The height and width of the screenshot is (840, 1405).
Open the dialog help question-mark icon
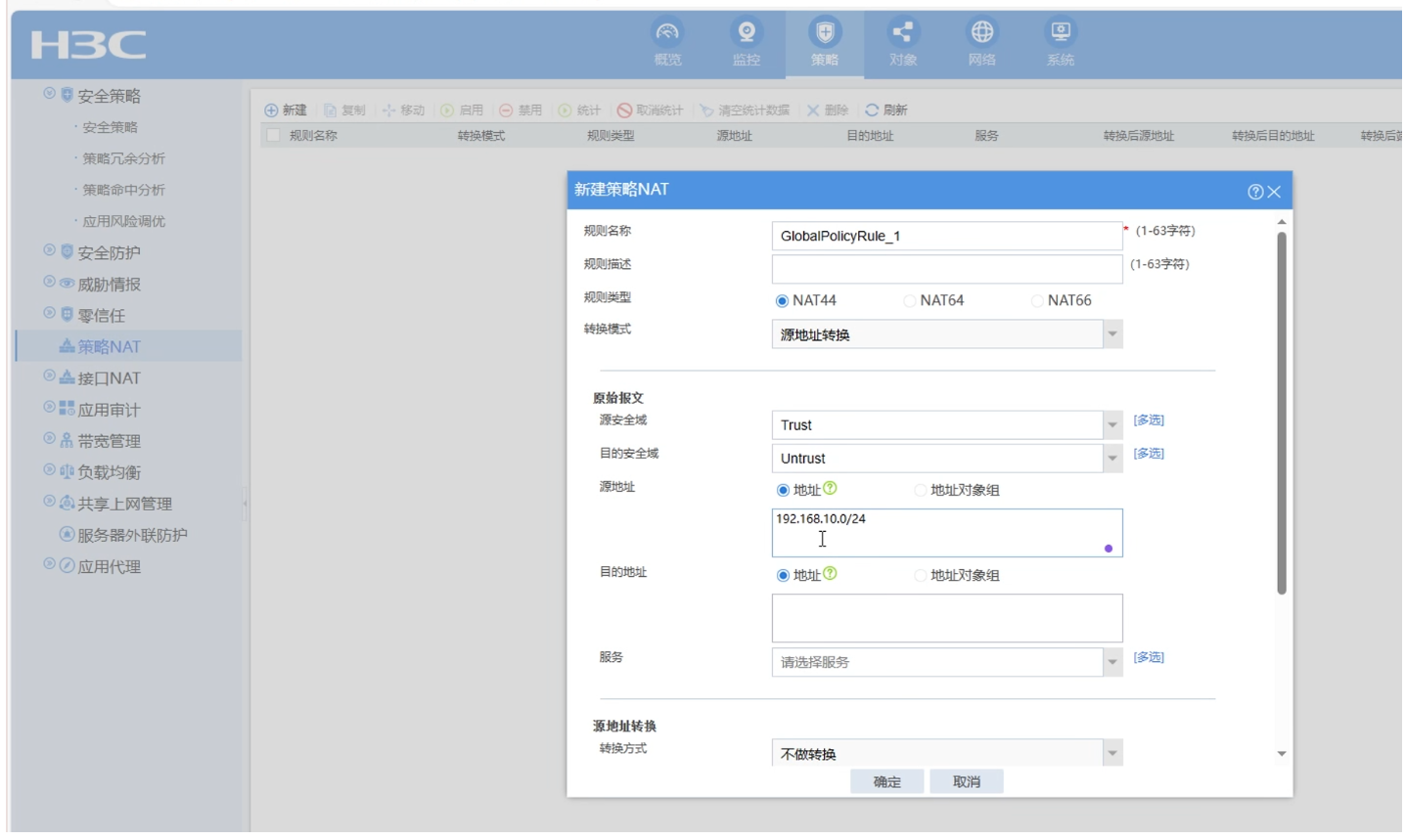click(1255, 192)
